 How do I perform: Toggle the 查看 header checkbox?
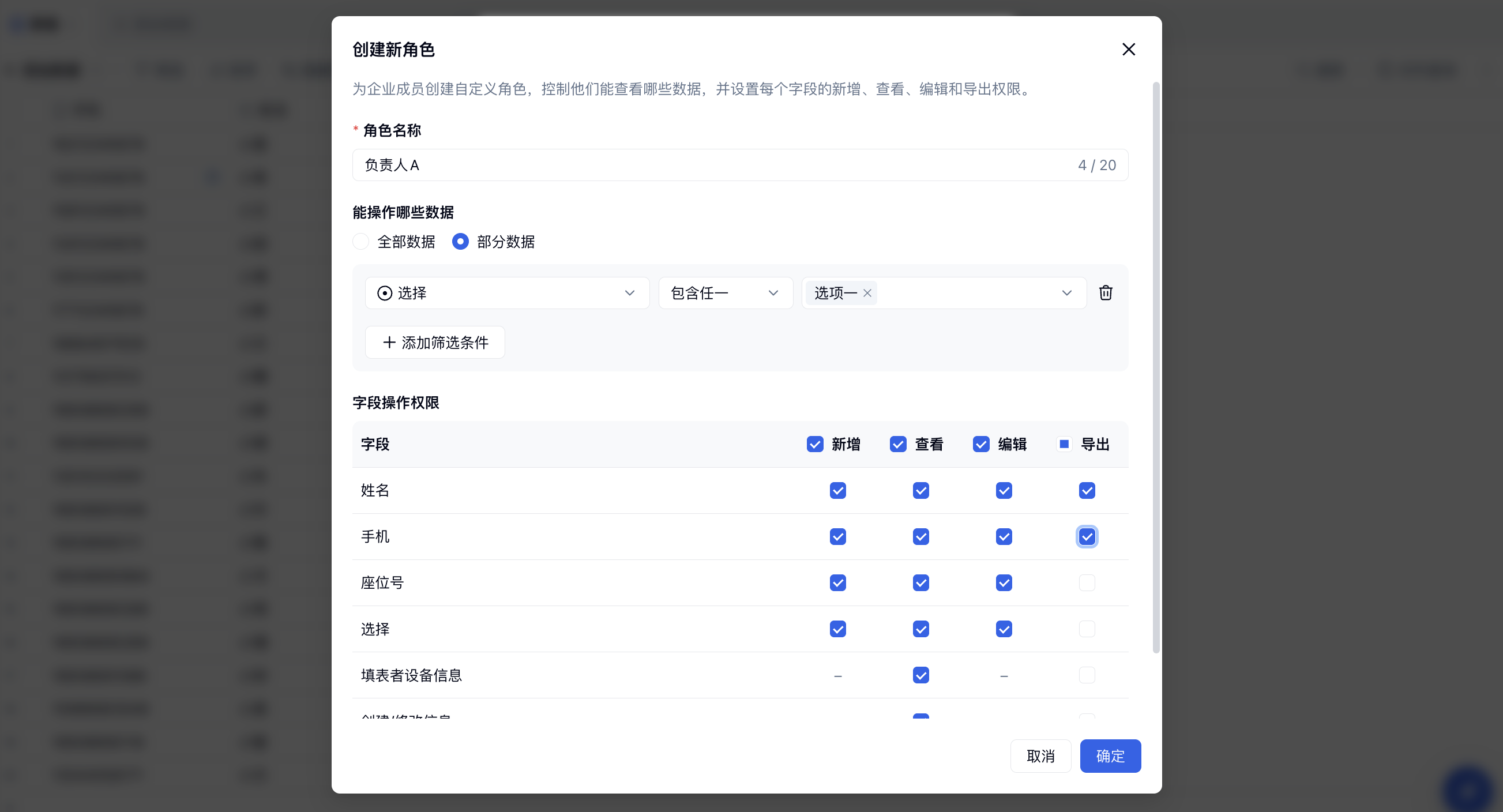click(x=898, y=445)
